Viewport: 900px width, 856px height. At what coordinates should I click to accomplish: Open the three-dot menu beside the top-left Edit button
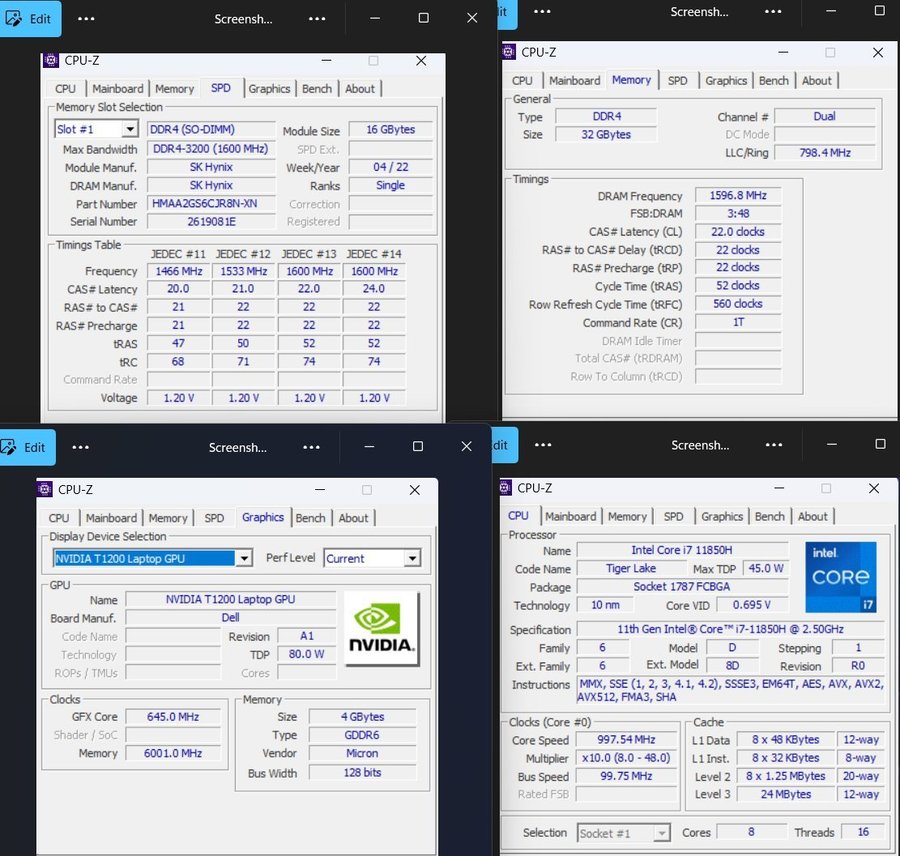pyautogui.click(x=86, y=18)
